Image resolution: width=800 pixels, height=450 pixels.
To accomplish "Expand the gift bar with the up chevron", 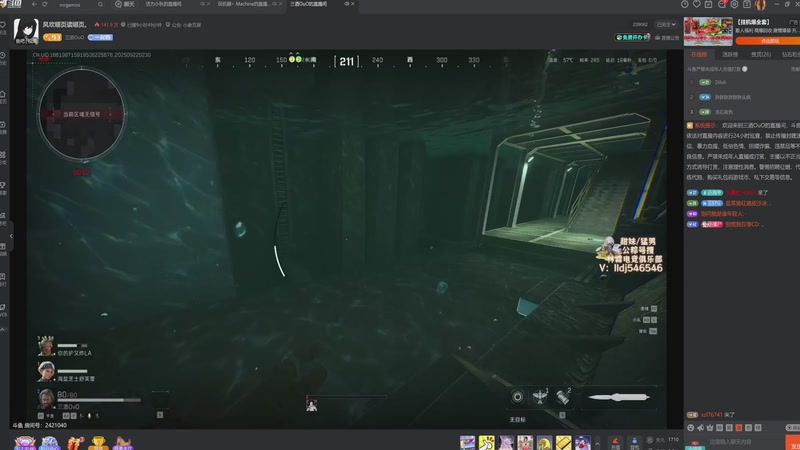I will point(597,443).
